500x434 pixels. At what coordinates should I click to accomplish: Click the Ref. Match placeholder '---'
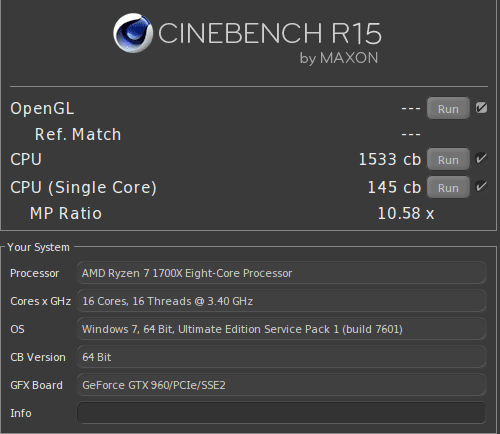[411, 134]
